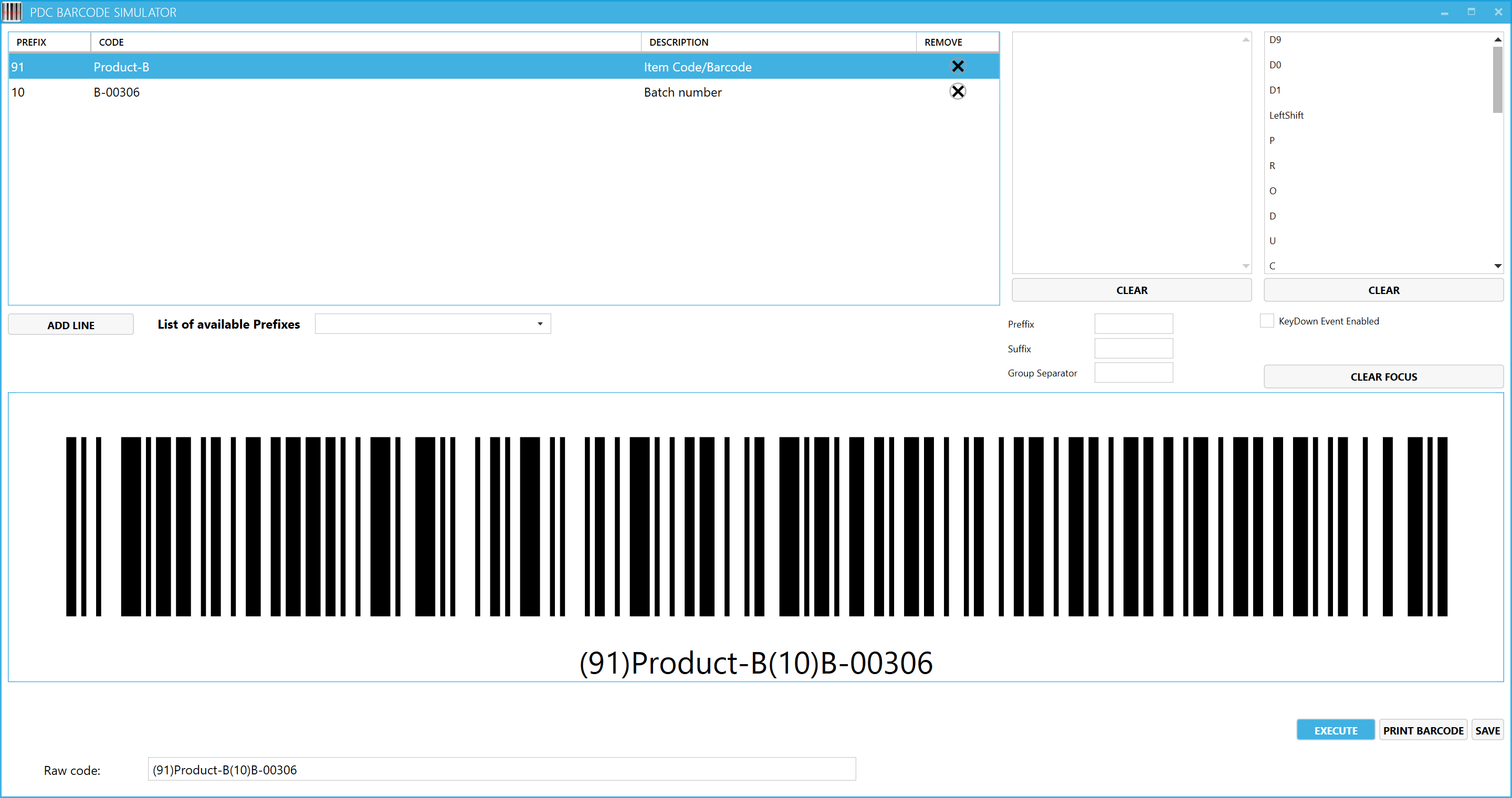The width and height of the screenshot is (1512, 798).
Task: Maximize the PDC Barcode Simulator window
Action: 1471,12
